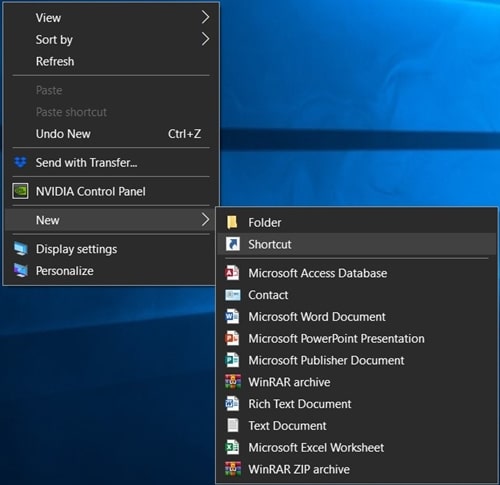Click the arrow next to New
This screenshot has height=485, width=500.
coord(205,220)
